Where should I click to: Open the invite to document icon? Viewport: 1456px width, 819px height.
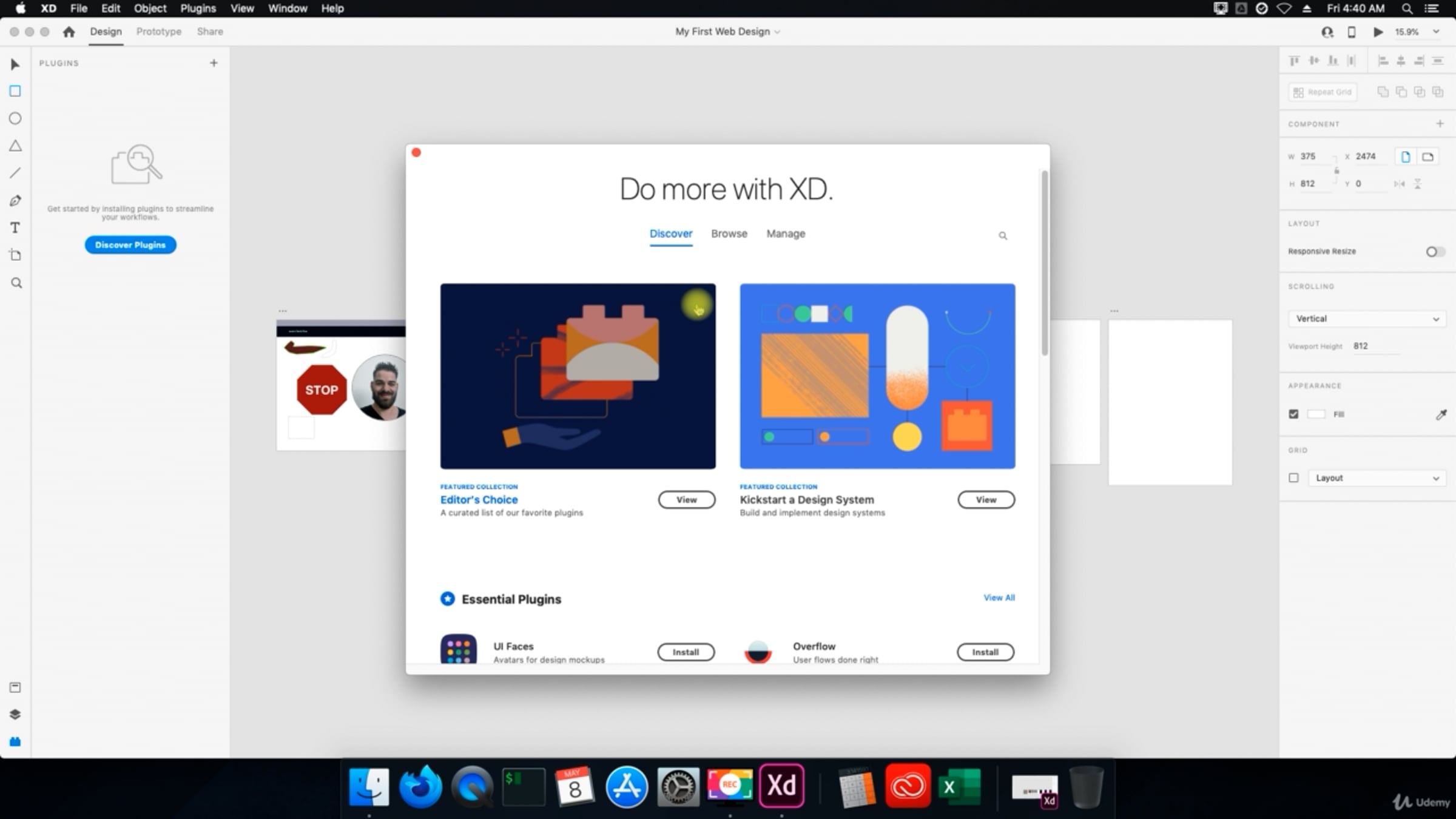[1327, 32]
